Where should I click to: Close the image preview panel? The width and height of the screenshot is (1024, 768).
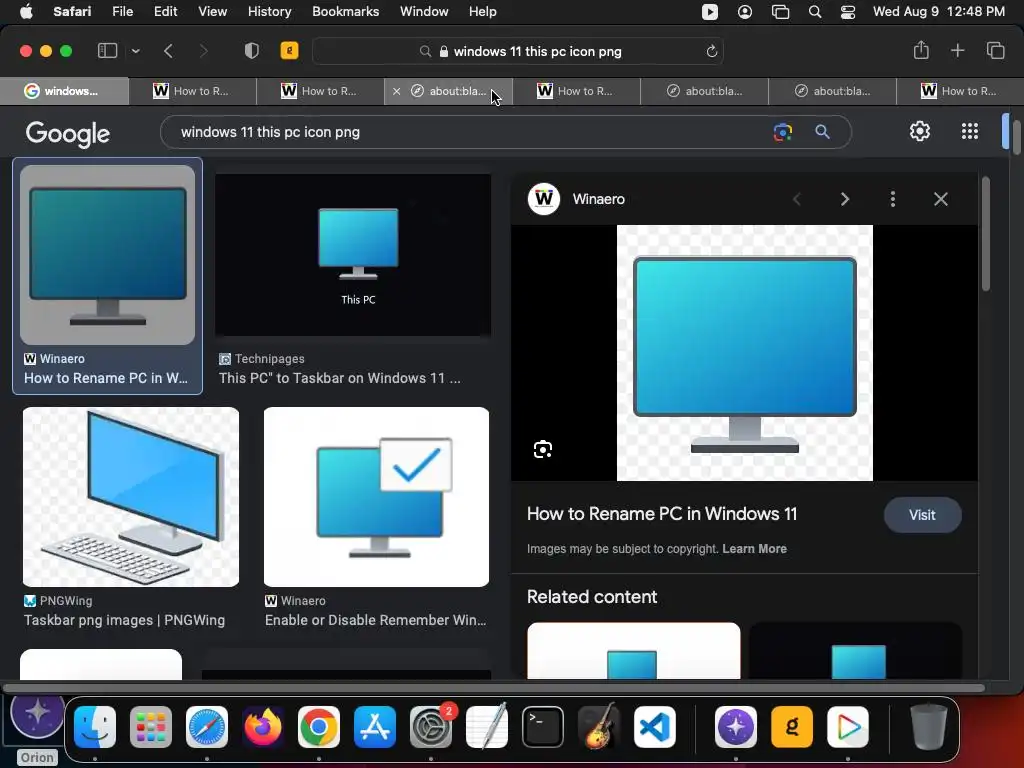point(940,199)
